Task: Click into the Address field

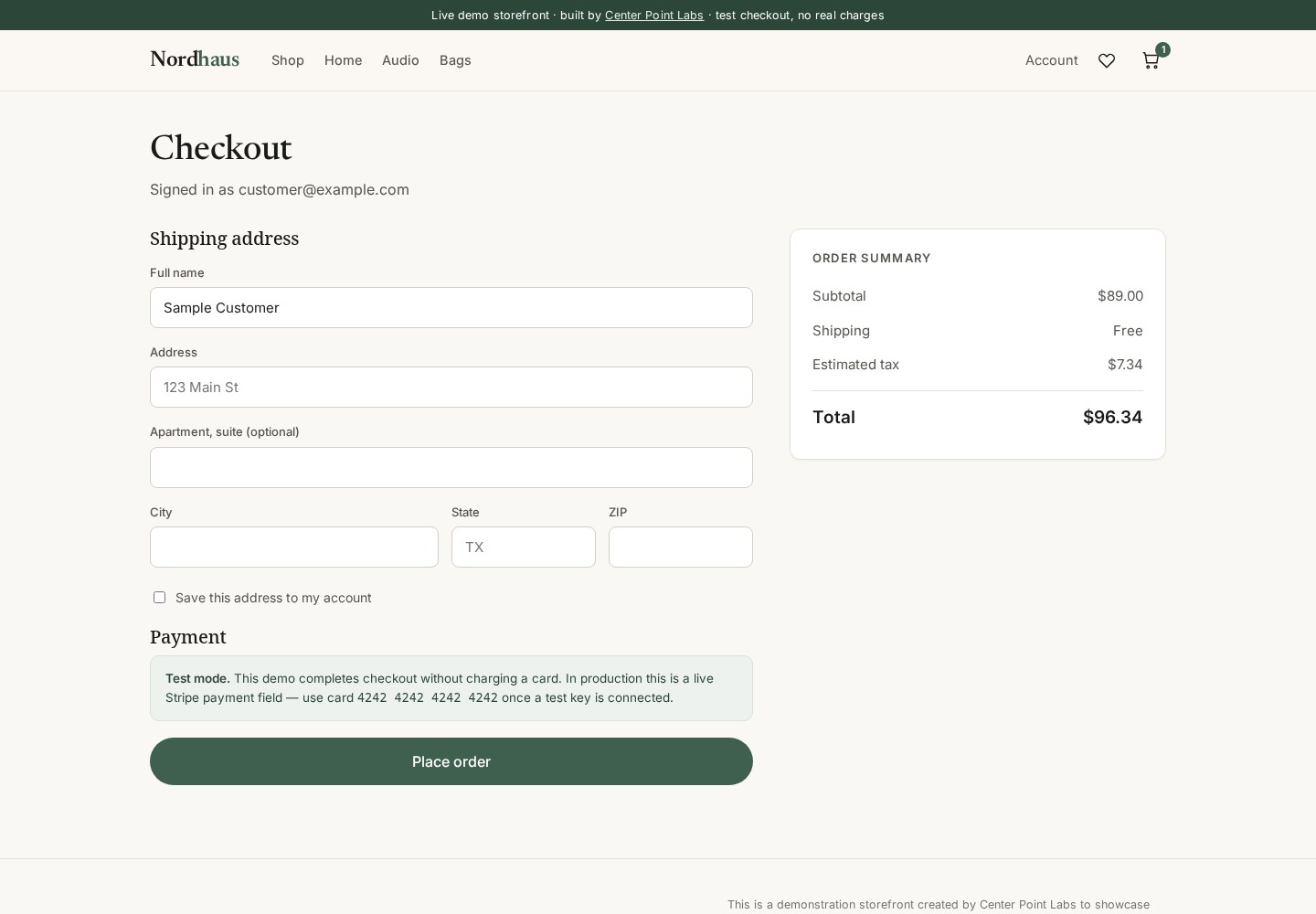Action: (451, 387)
